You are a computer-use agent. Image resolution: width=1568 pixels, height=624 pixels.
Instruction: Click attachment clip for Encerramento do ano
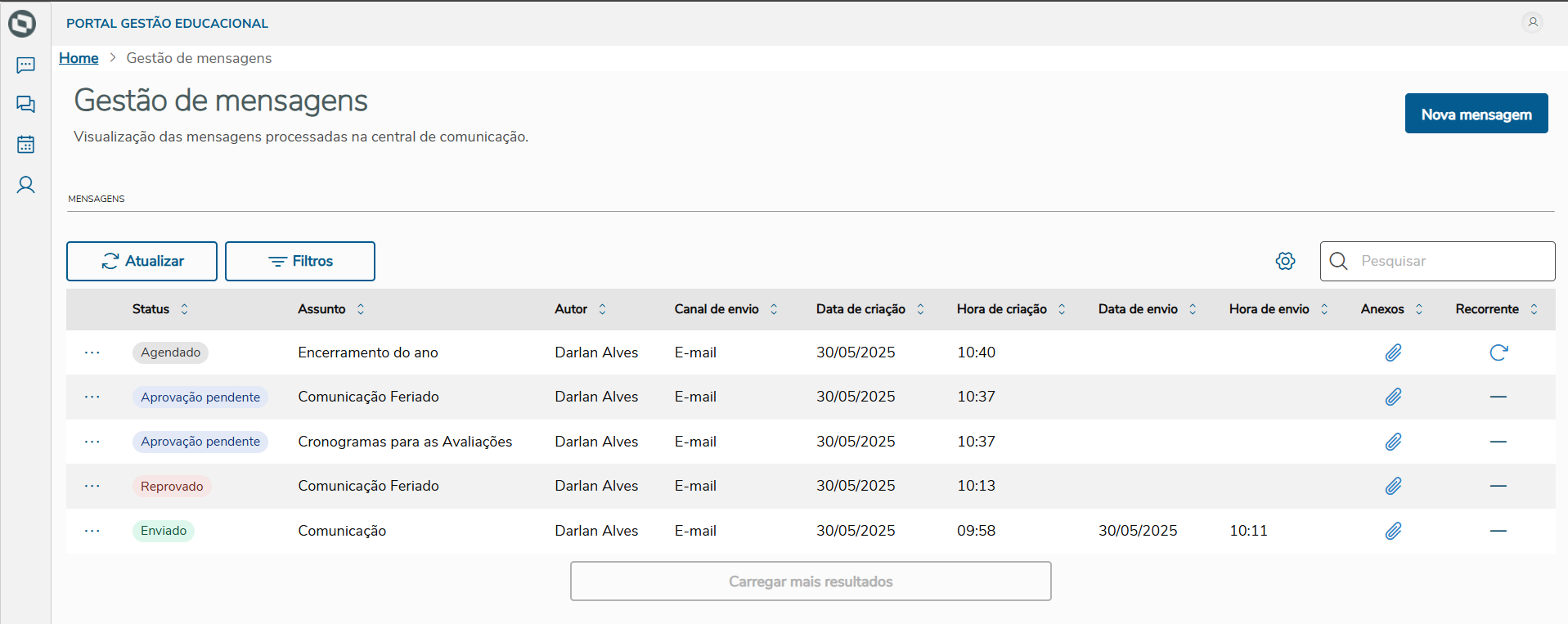click(x=1393, y=352)
